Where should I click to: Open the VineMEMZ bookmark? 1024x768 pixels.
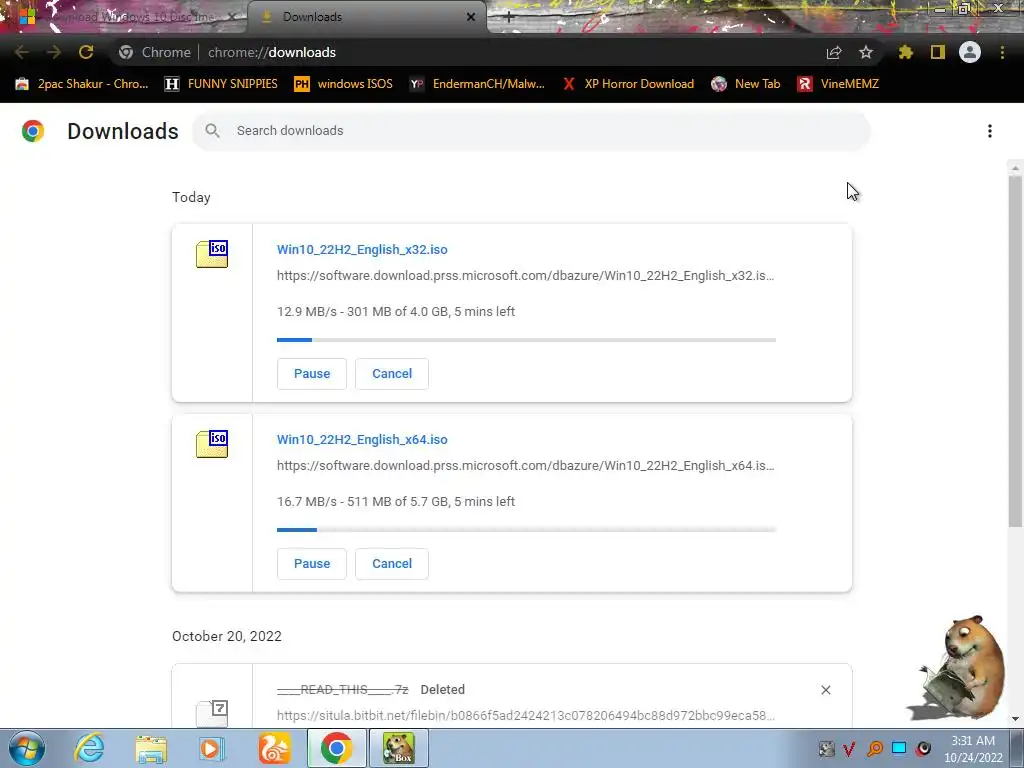pos(839,84)
